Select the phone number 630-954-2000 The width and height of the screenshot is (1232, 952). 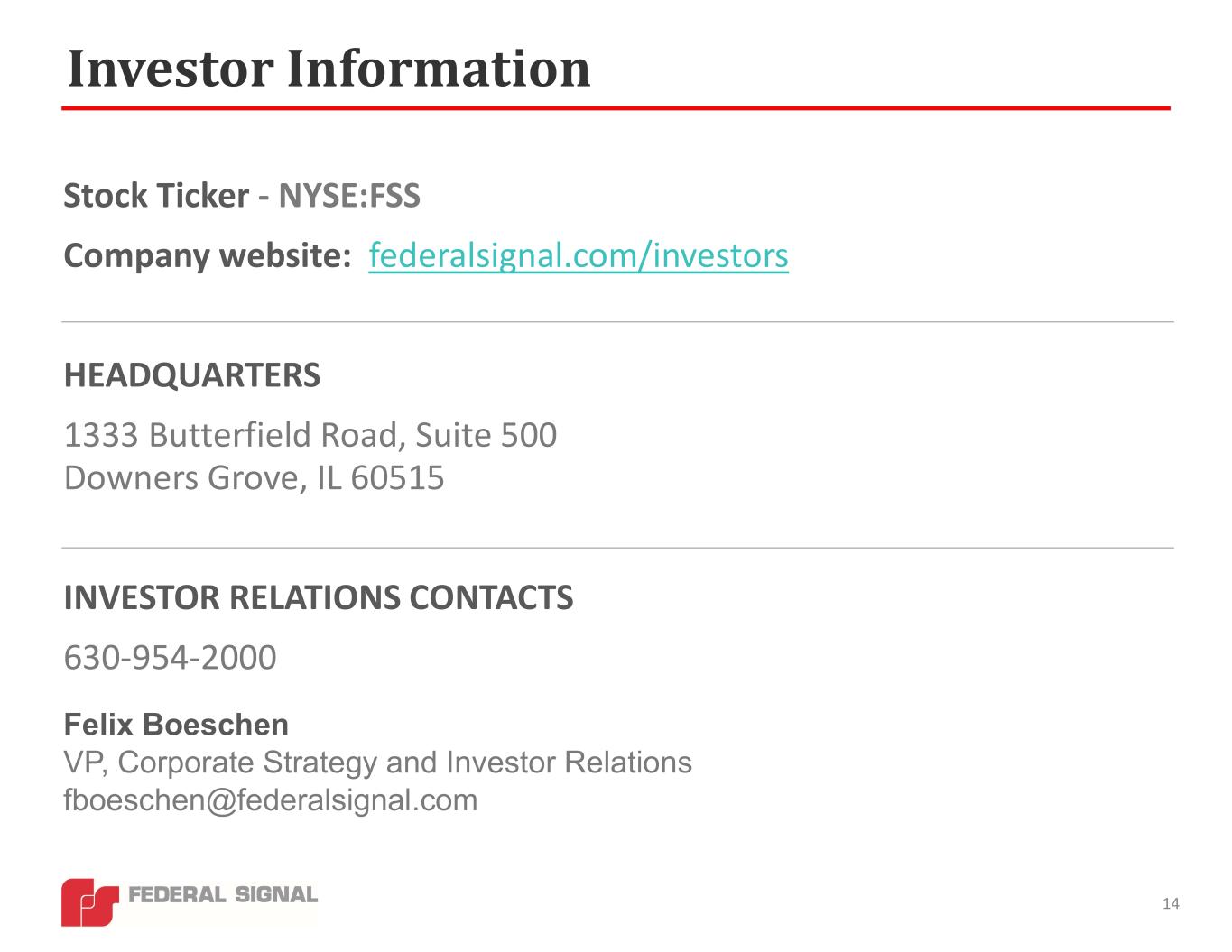click(x=170, y=658)
